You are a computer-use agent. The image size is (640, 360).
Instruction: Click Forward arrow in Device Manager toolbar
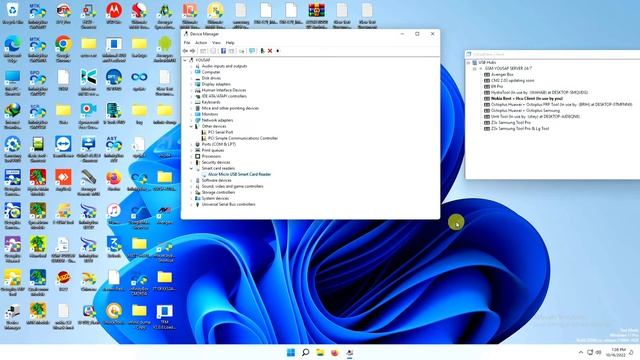(192, 51)
